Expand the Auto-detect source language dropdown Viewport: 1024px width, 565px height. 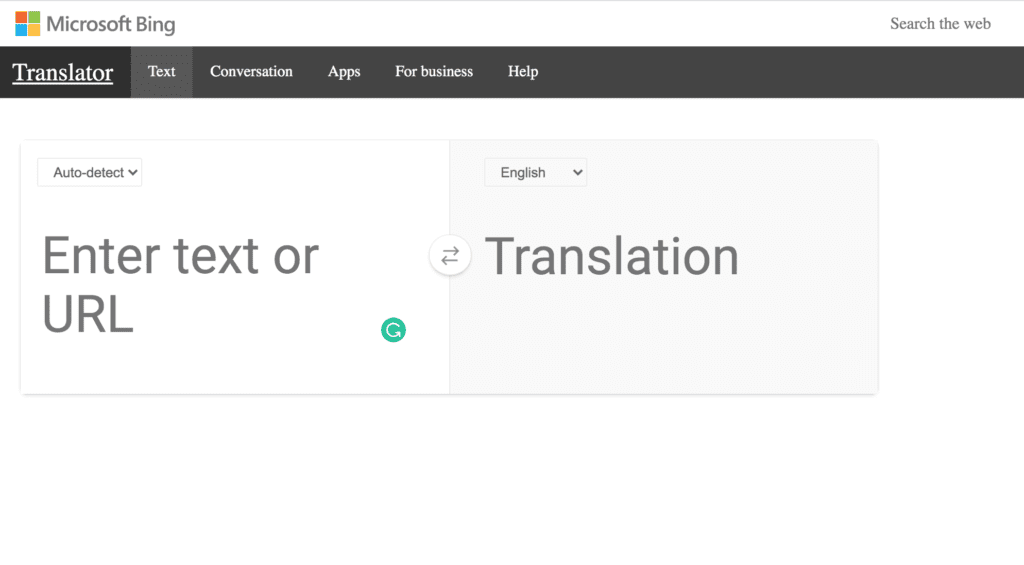(89, 172)
